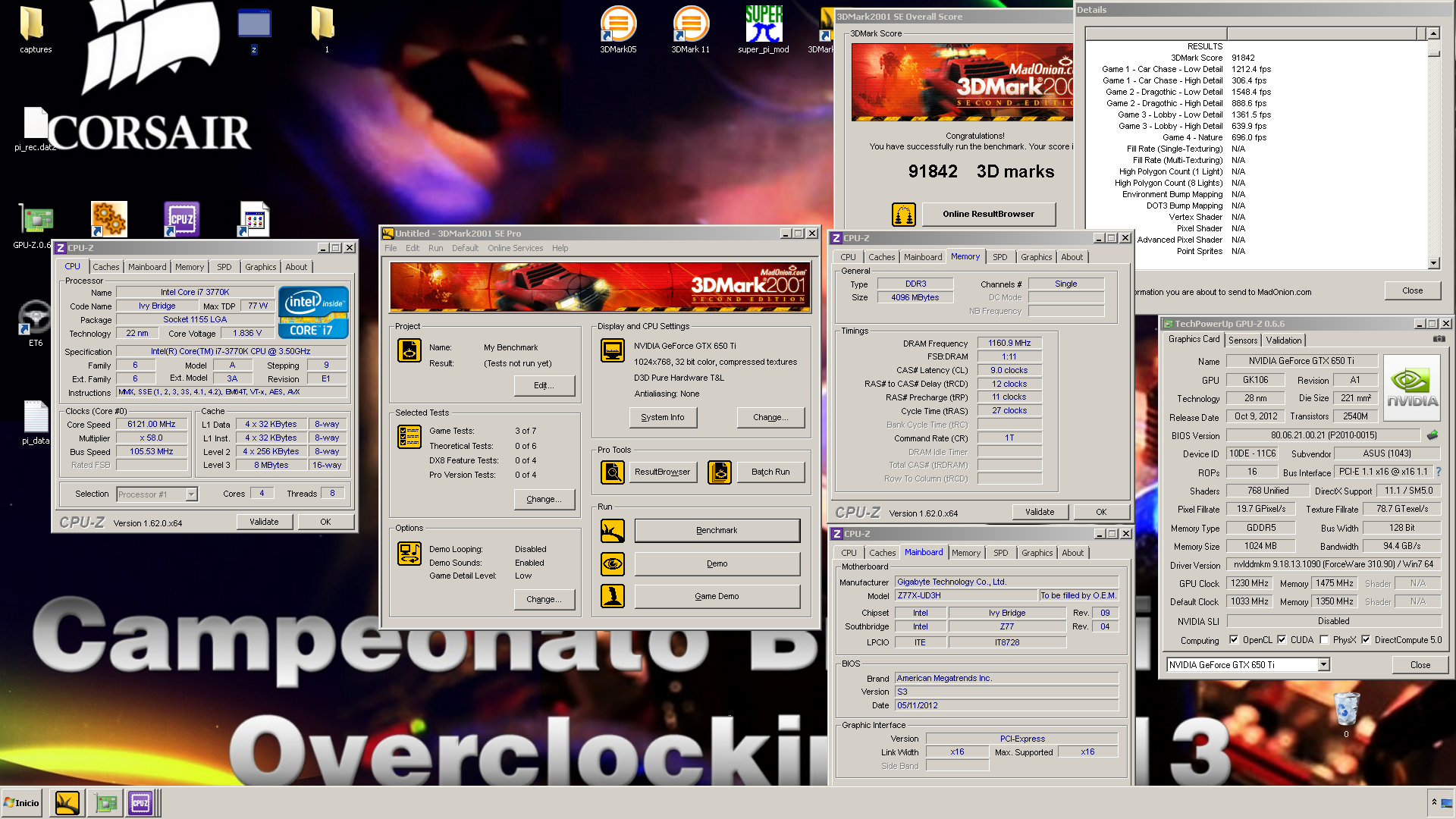Click the Game Demo icon
The height and width of the screenshot is (819, 1456).
coord(613,596)
